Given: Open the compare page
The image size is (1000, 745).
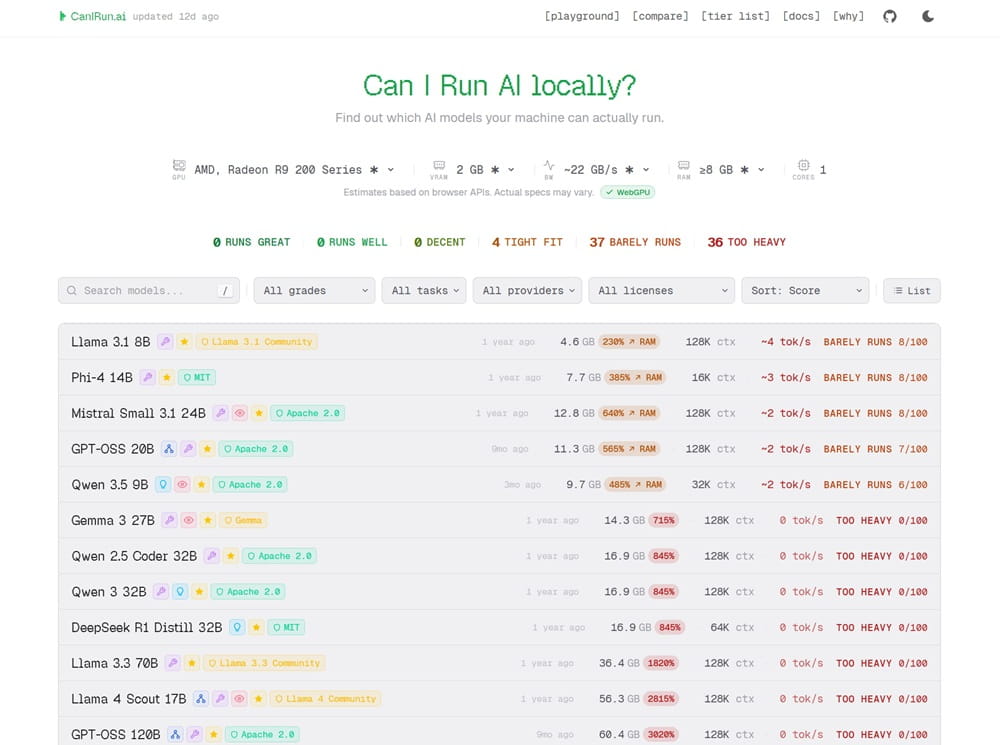Looking at the screenshot, I should [660, 17].
